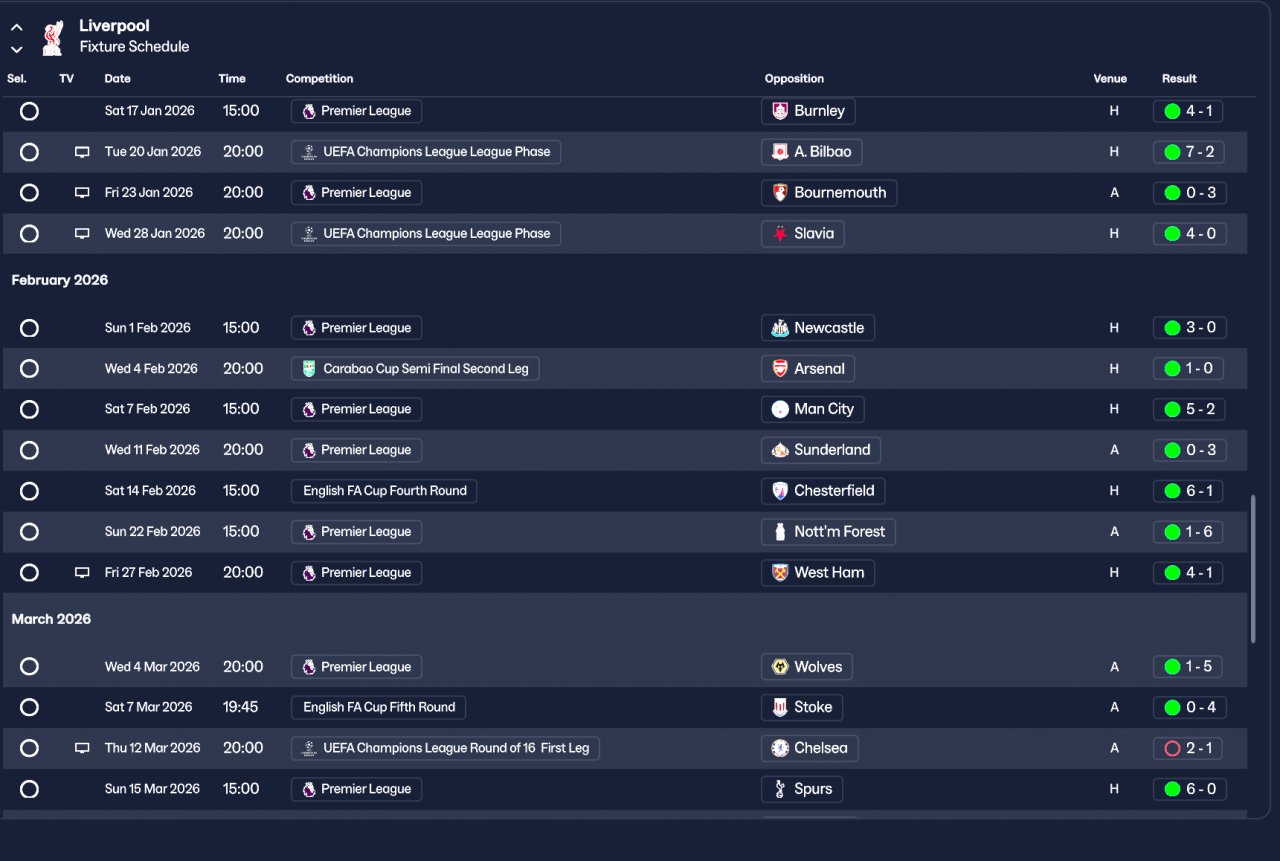Select the Man City fixture radio button
This screenshot has height=861, width=1280.
[x=29, y=409]
